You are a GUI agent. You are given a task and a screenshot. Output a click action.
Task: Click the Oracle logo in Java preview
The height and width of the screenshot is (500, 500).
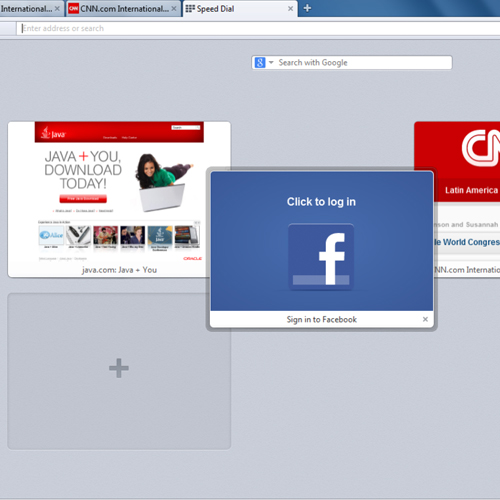pyautogui.click(x=192, y=259)
